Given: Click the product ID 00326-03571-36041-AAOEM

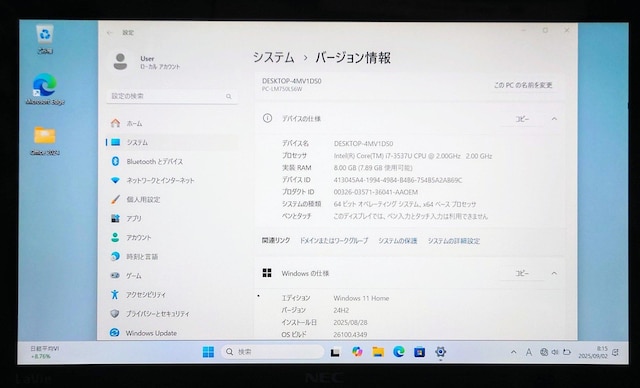Looking at the screenshot, I should [x=376, y=192].
